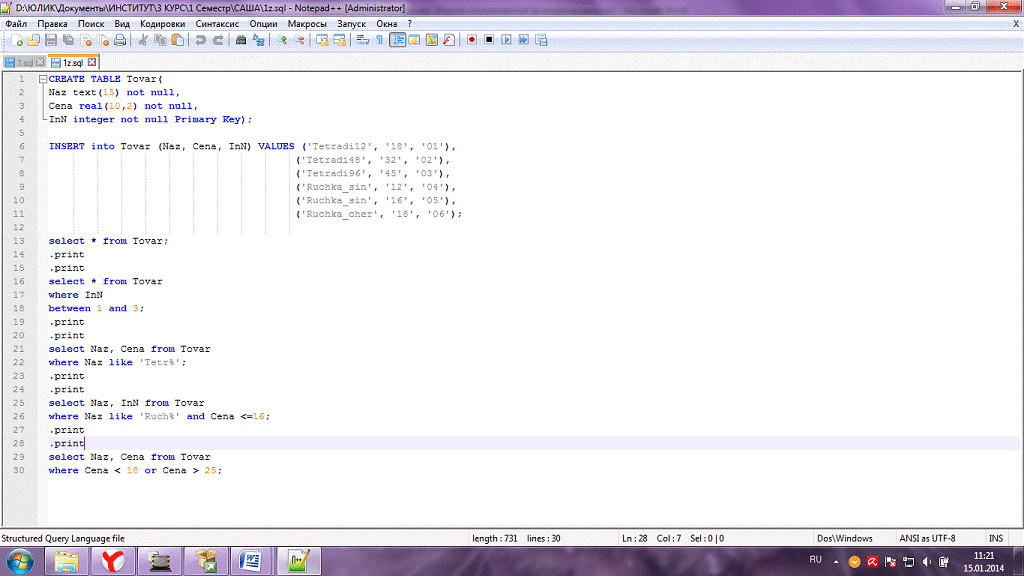Viewport: 1024px width, 576px height.
Task: Close the 1z.sql tab
Action: click(92, 62)
